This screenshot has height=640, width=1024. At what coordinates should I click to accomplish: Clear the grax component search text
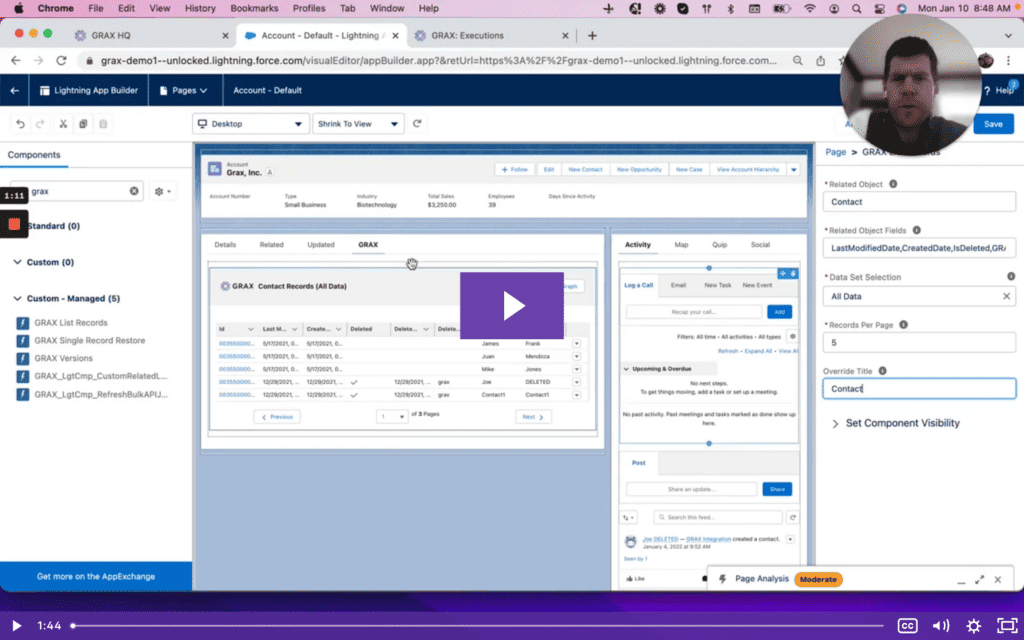pos(134,191)
